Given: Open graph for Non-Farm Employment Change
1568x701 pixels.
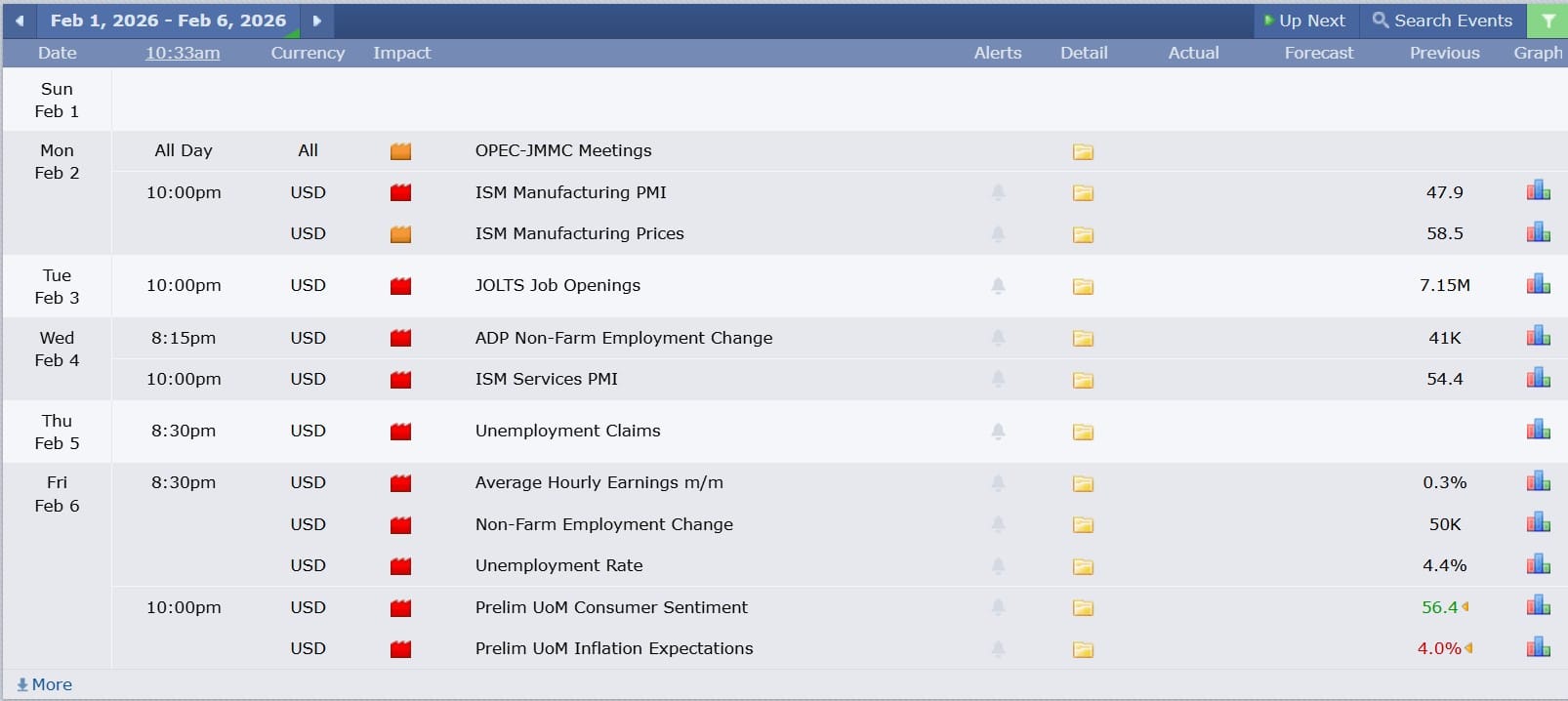Looking at the screenshot, I should click(x=1538, y=523).
